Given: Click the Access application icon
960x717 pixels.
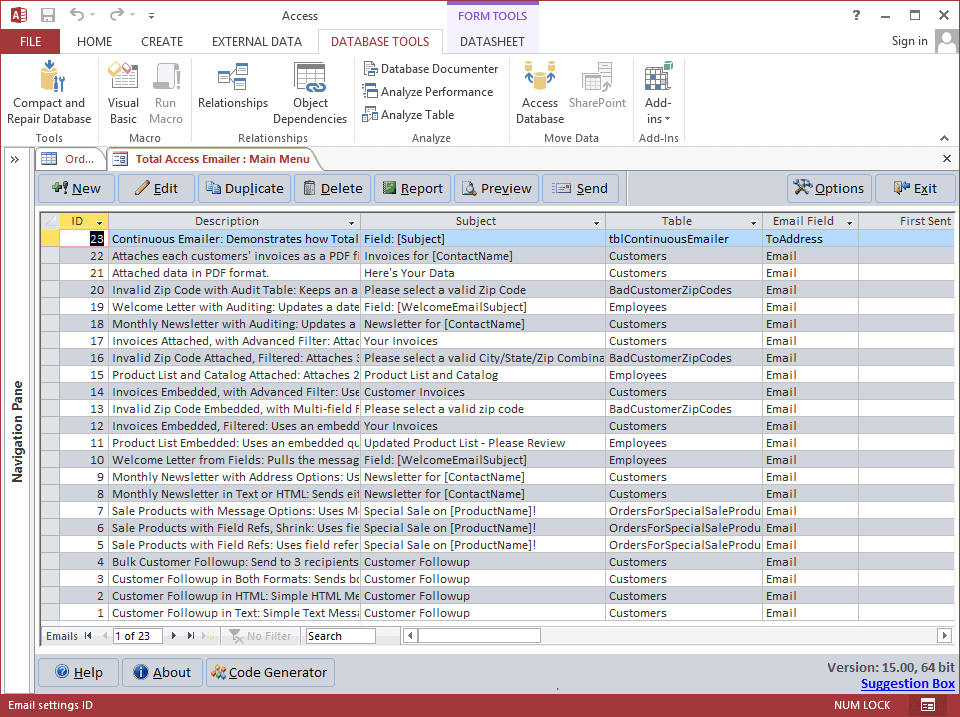Looking at the screenshot, I should coord(19,15).
